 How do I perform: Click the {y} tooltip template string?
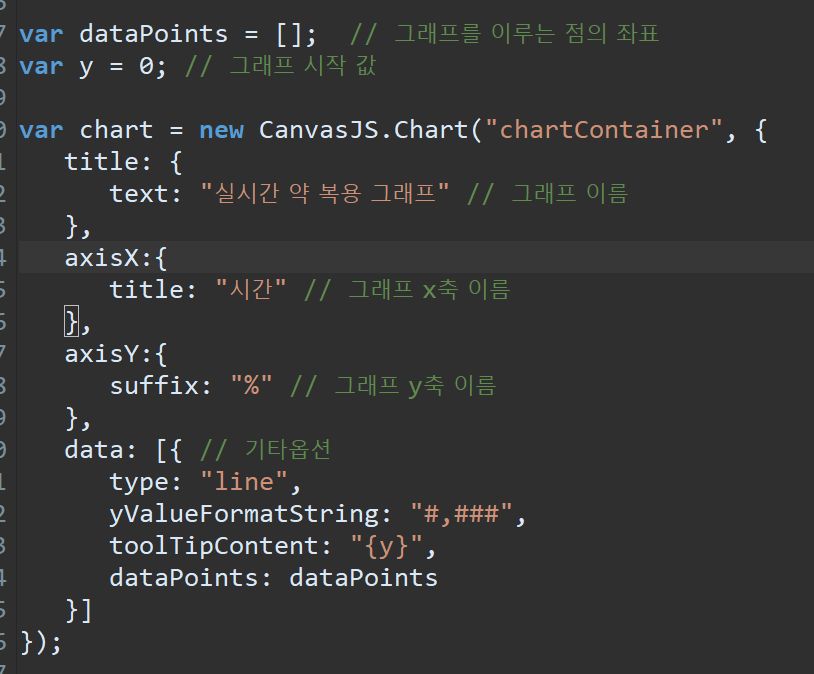(387, 545)
